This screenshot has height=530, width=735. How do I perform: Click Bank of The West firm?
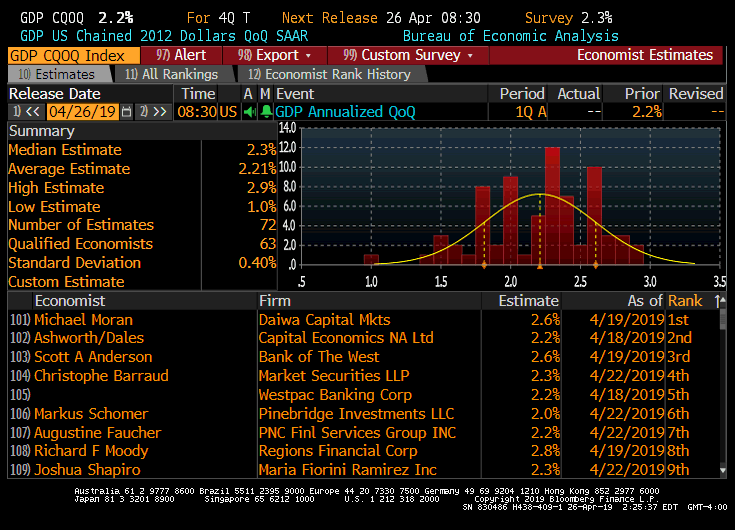(x=319, y=357)
